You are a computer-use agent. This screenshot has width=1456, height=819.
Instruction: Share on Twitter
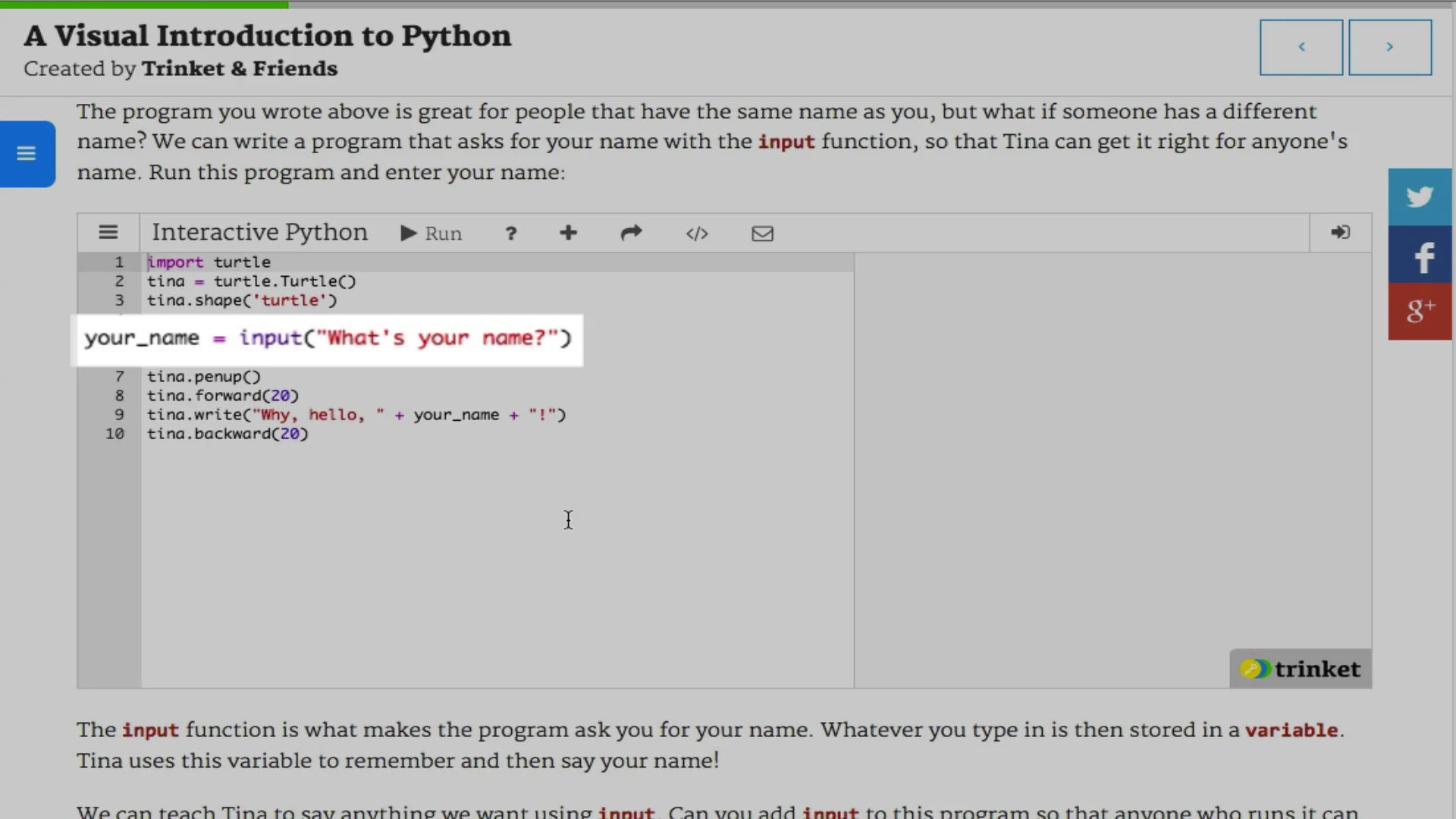click(x=1420, y=197)
